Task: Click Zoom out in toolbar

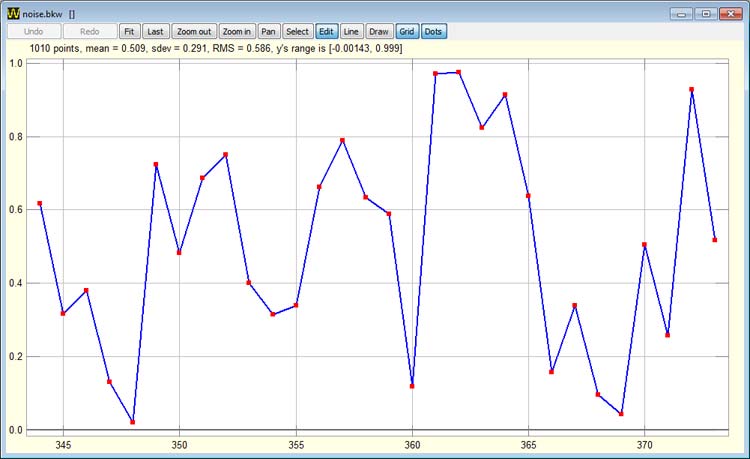Action: pyautogui.click(x=194, y=32)
